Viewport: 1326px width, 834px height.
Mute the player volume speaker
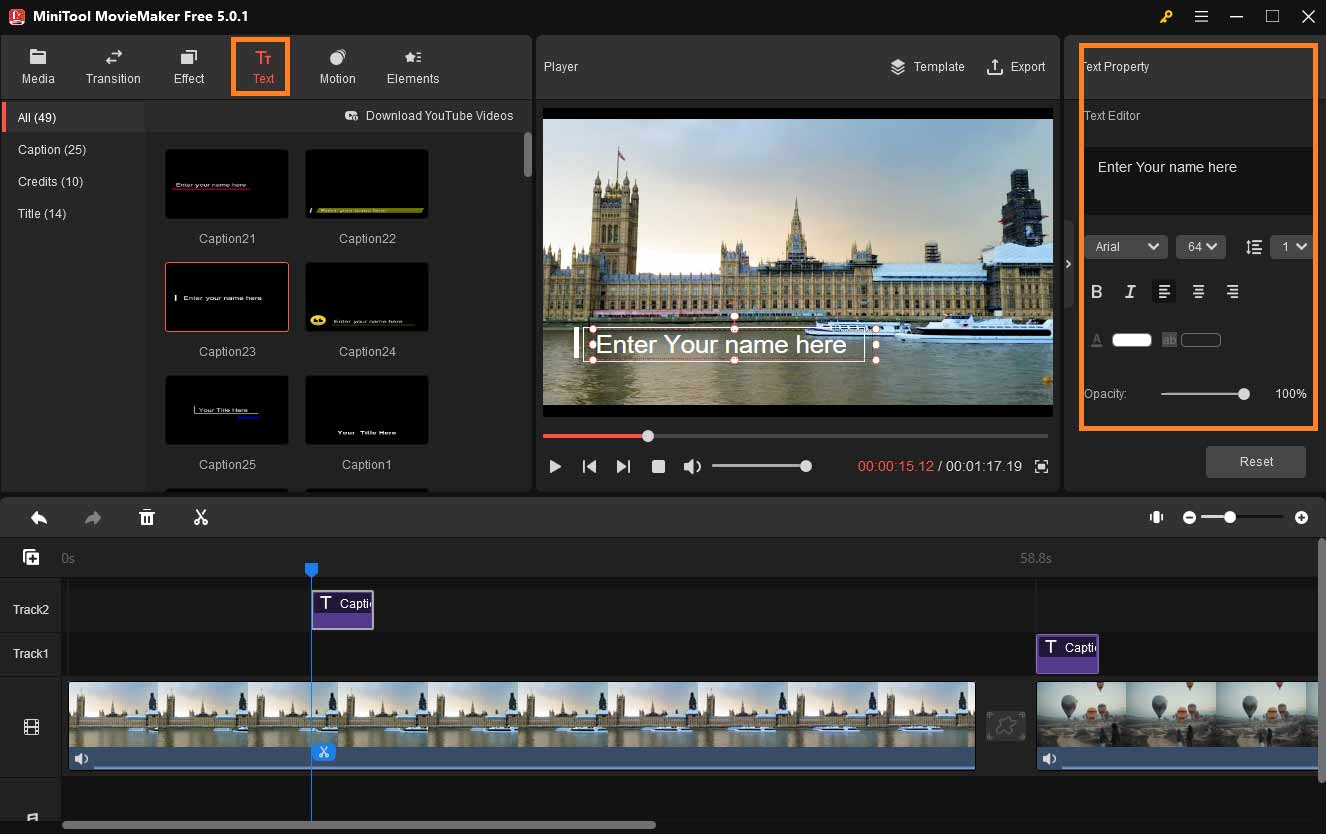click(691, 466)
